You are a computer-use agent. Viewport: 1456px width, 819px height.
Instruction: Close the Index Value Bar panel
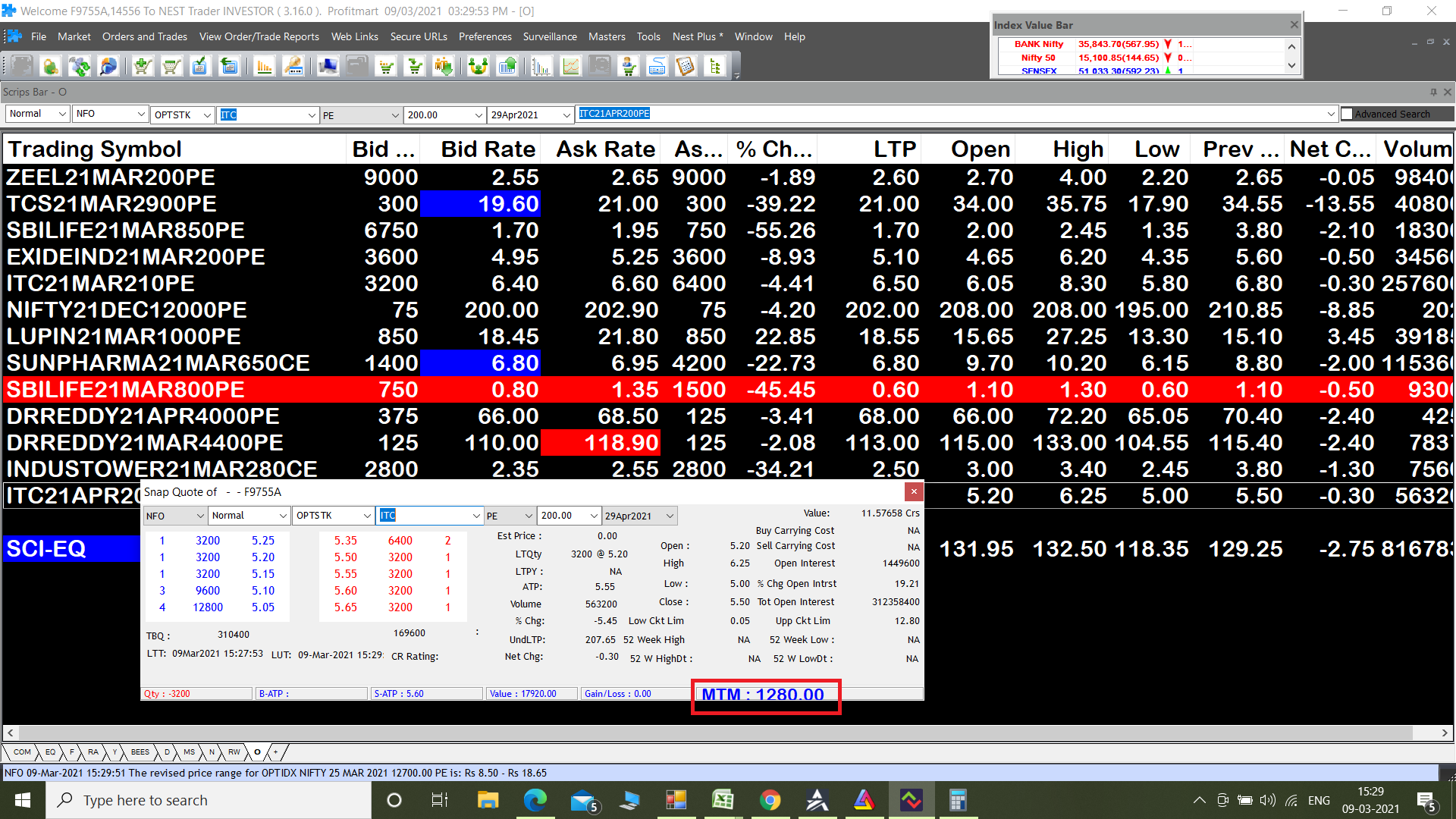tap(1294, 25)
